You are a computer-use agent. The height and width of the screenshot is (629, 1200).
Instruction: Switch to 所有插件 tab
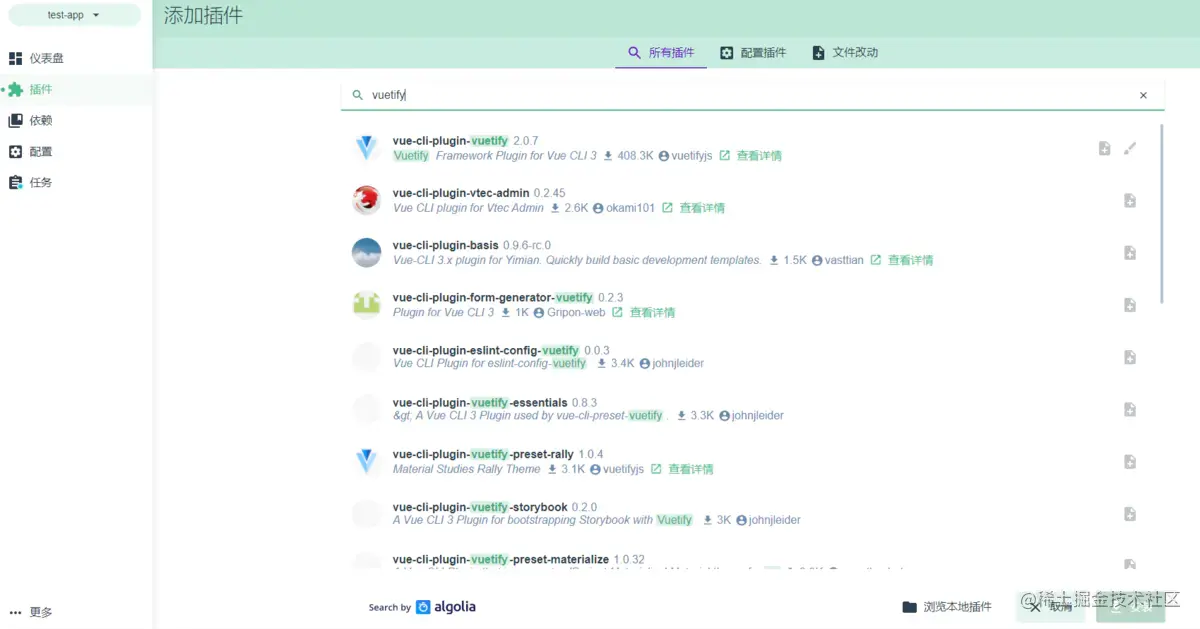660,52
